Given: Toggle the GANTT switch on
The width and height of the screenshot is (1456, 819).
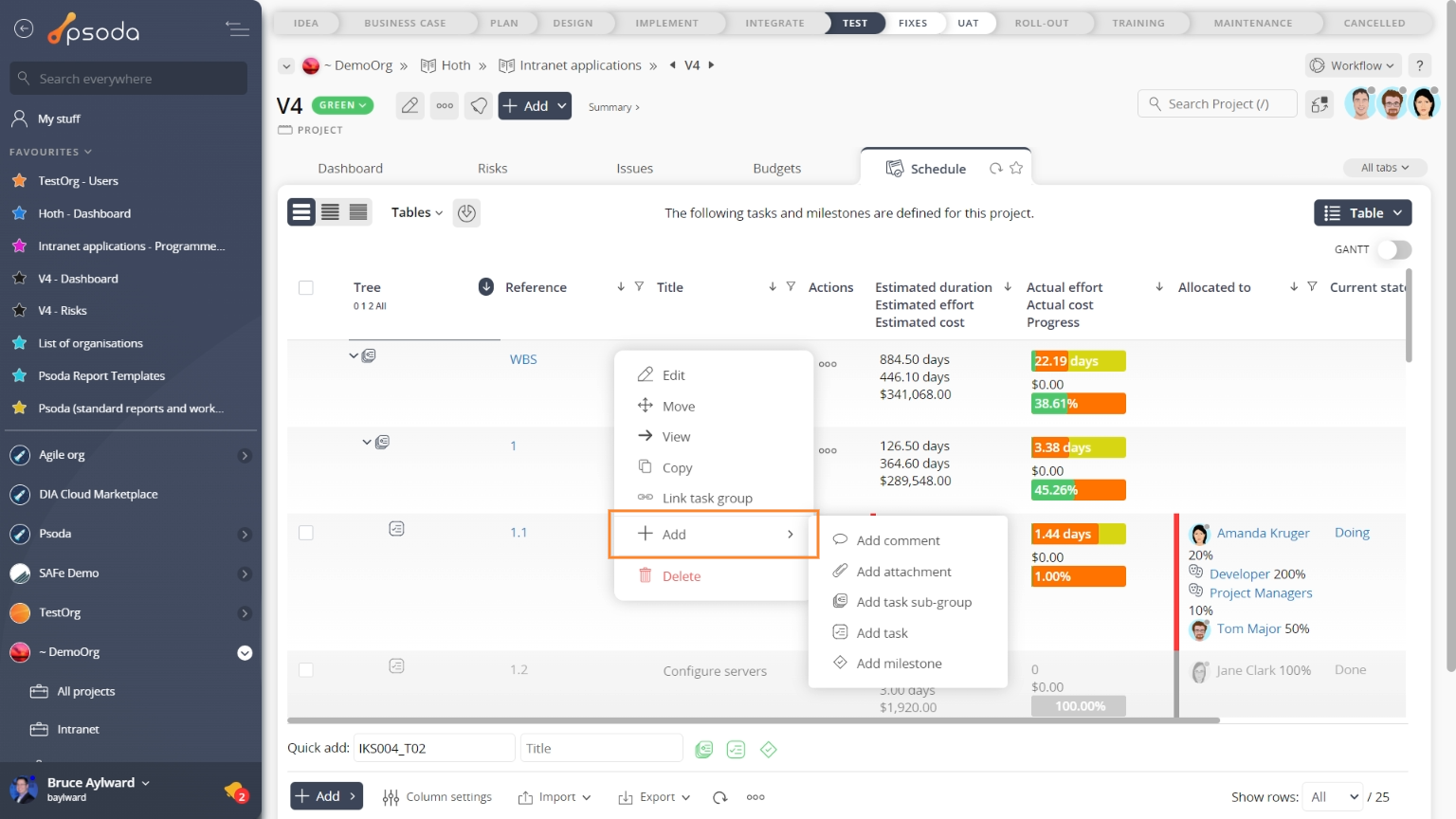Looking at the screenshot, I should pos(1393,249).
